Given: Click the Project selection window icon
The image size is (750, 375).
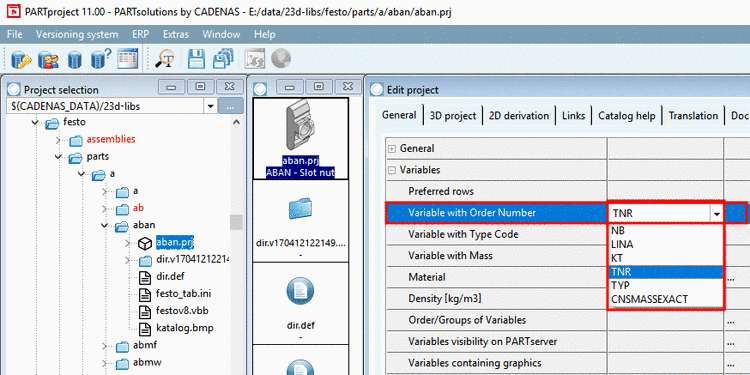Looking at the screenshot, I should tap(14, 89).
